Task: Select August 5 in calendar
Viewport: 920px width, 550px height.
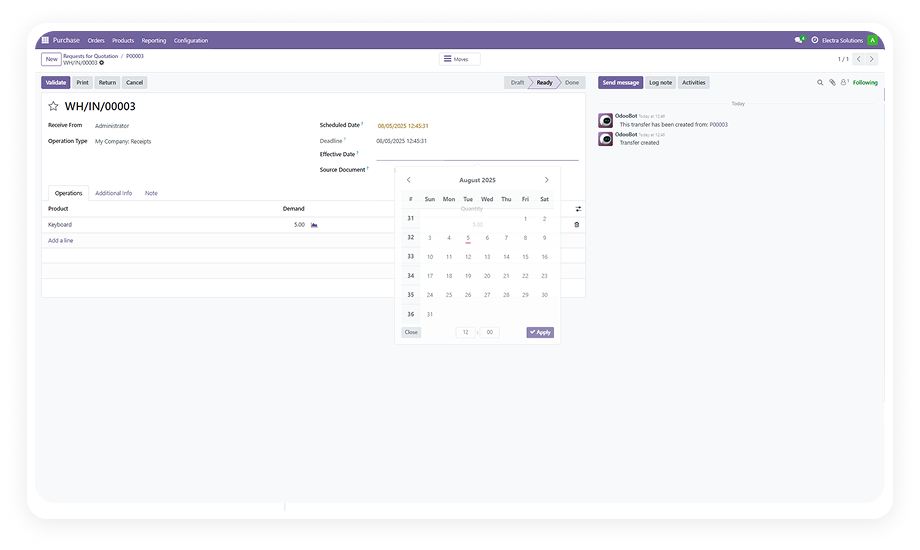Action: [468, 238]
